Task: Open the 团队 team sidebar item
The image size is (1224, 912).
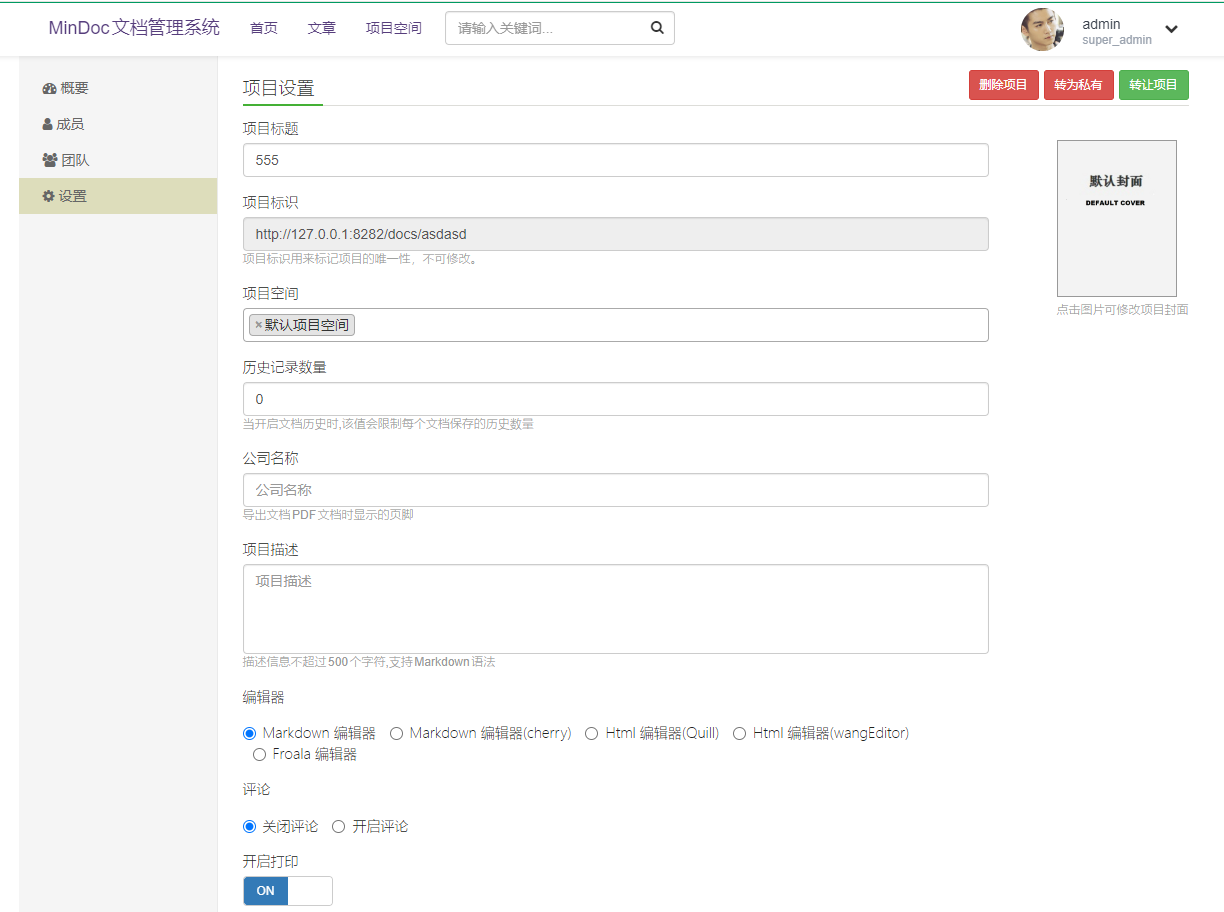Action: (x=66, y=160)
